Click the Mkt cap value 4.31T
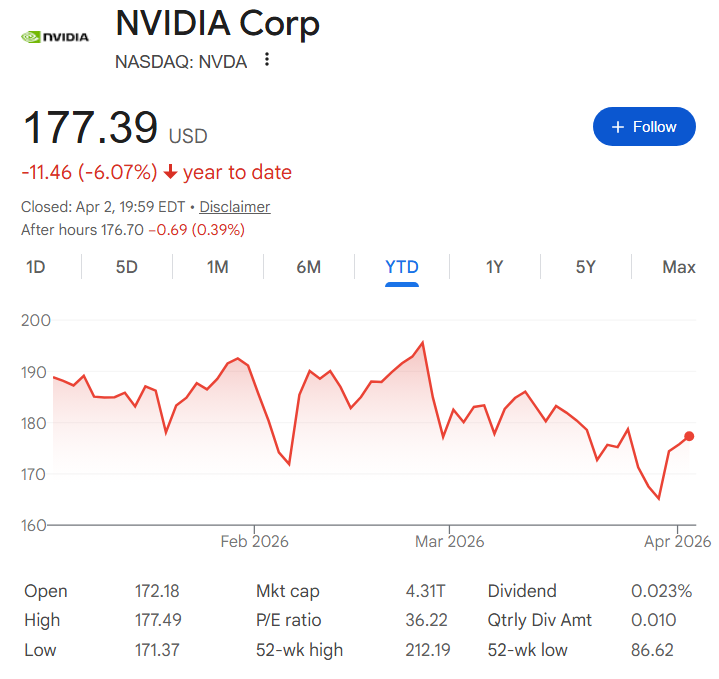Viewport: 719px width, 679px height. tap(423, 591)
